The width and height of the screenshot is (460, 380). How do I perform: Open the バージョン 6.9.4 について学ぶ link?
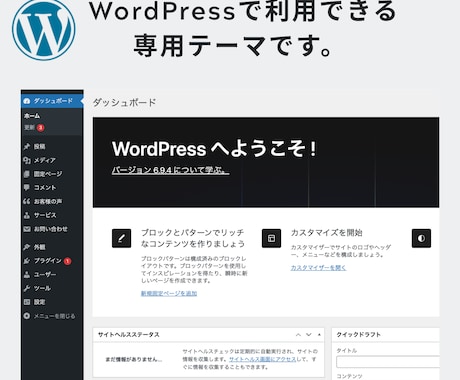coord(171,170)
